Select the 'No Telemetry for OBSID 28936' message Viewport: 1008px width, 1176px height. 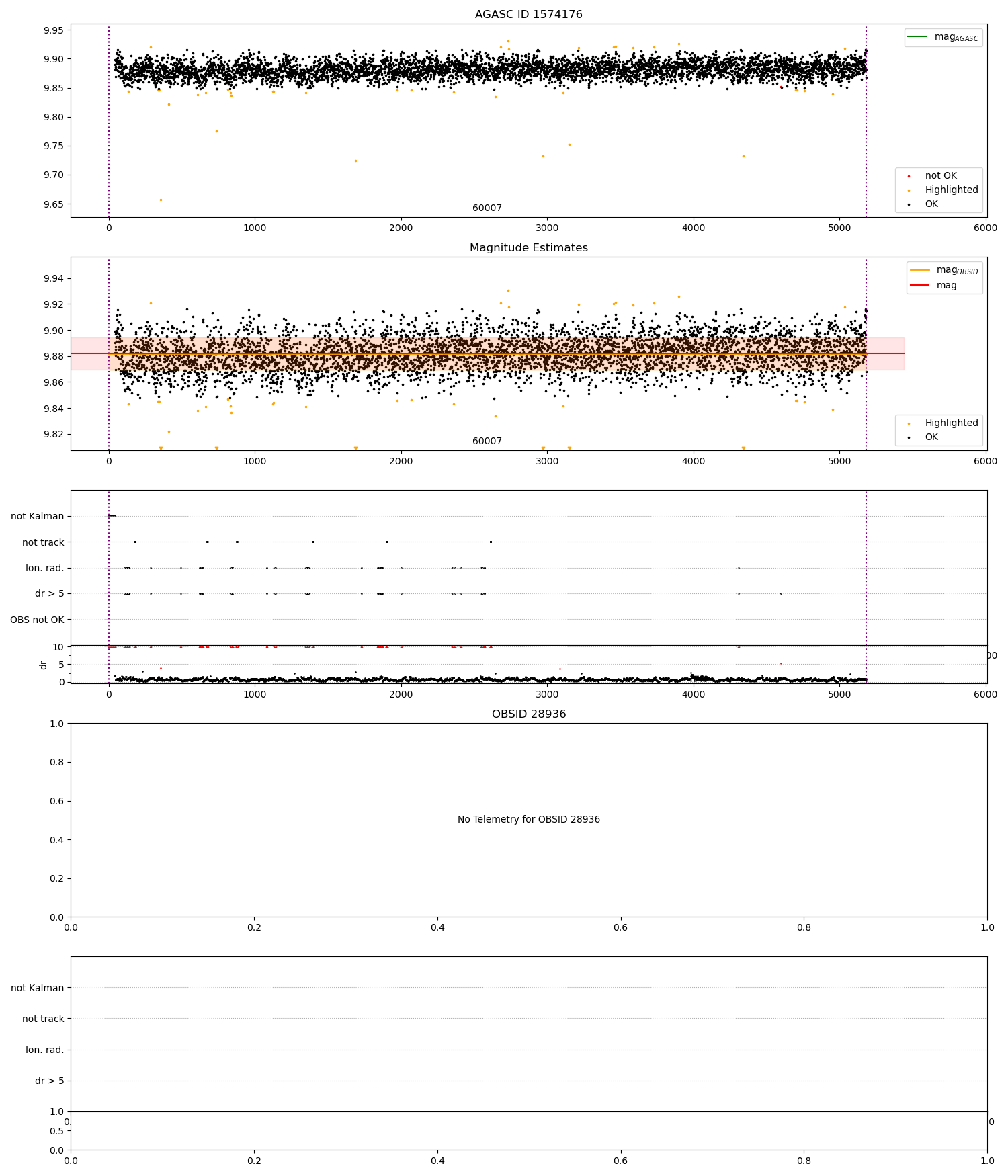point(528,820)
